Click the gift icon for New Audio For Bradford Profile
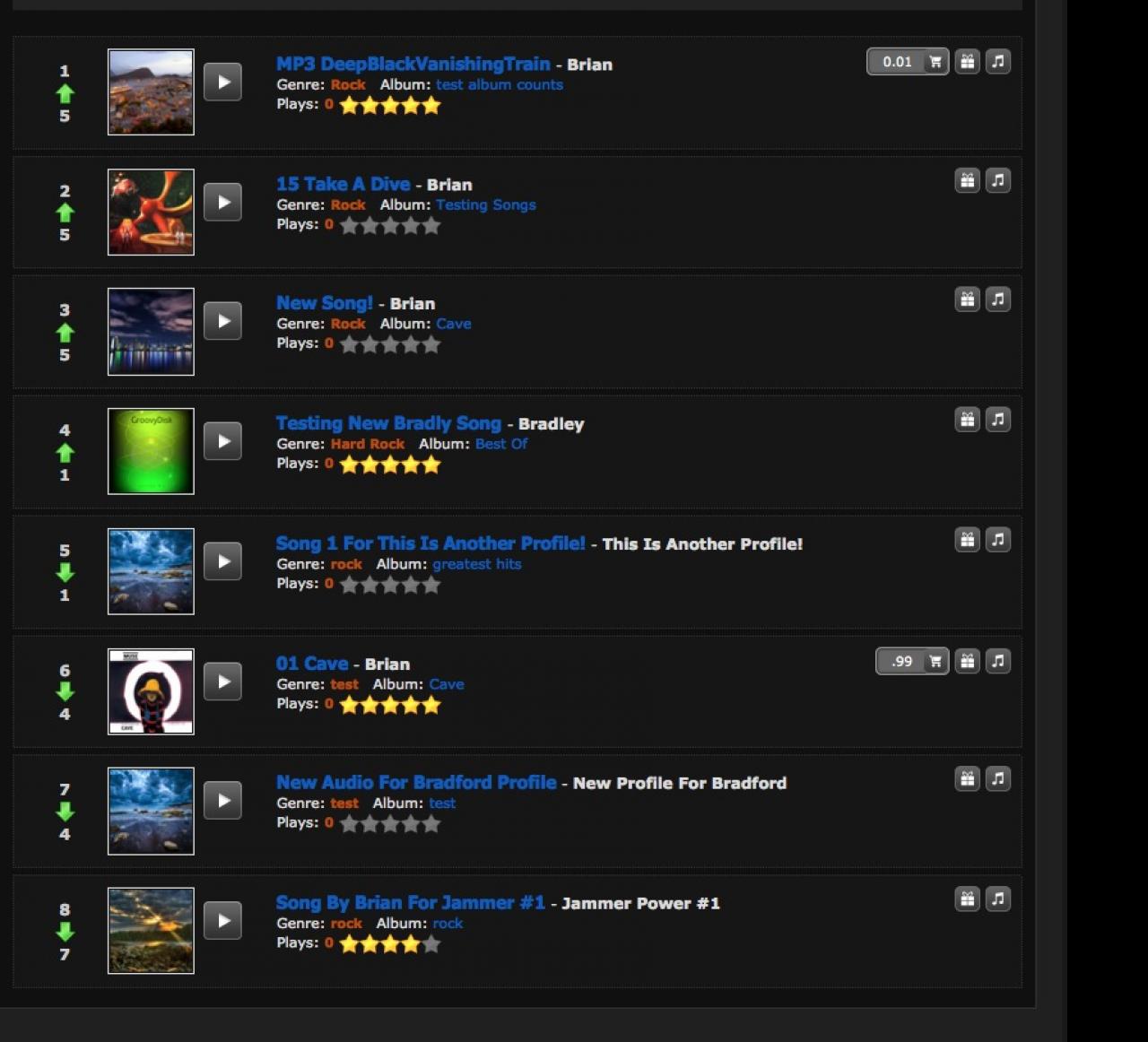 [967, 779]
